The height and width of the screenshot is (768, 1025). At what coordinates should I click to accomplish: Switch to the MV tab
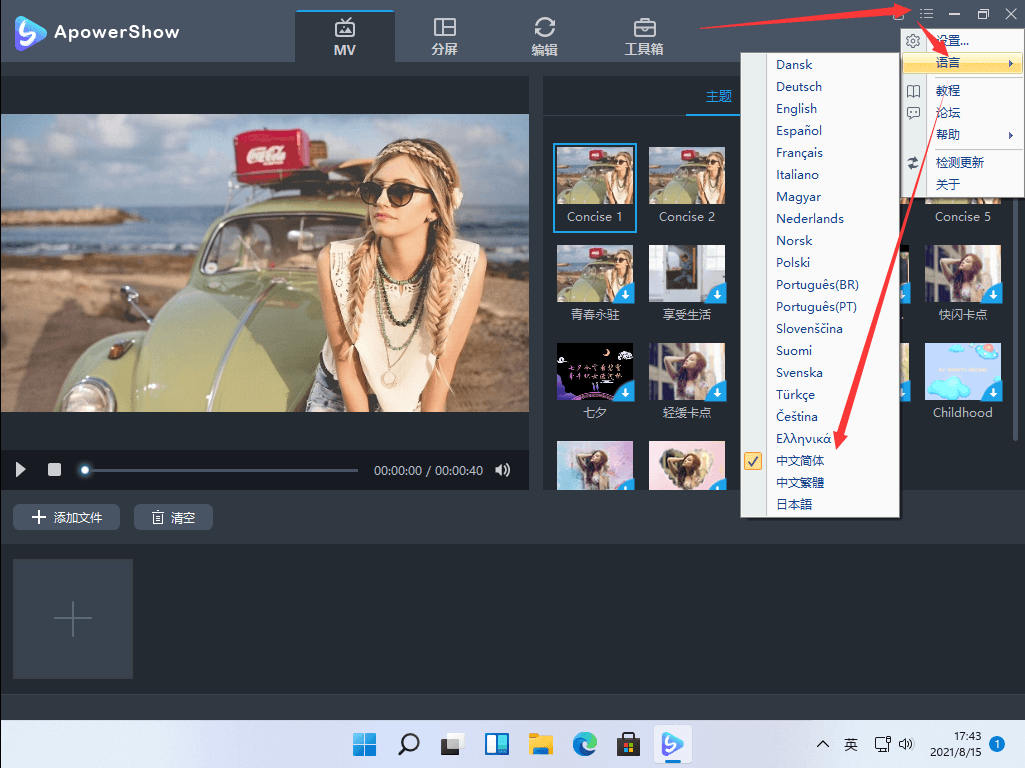[x=344, y=37]
